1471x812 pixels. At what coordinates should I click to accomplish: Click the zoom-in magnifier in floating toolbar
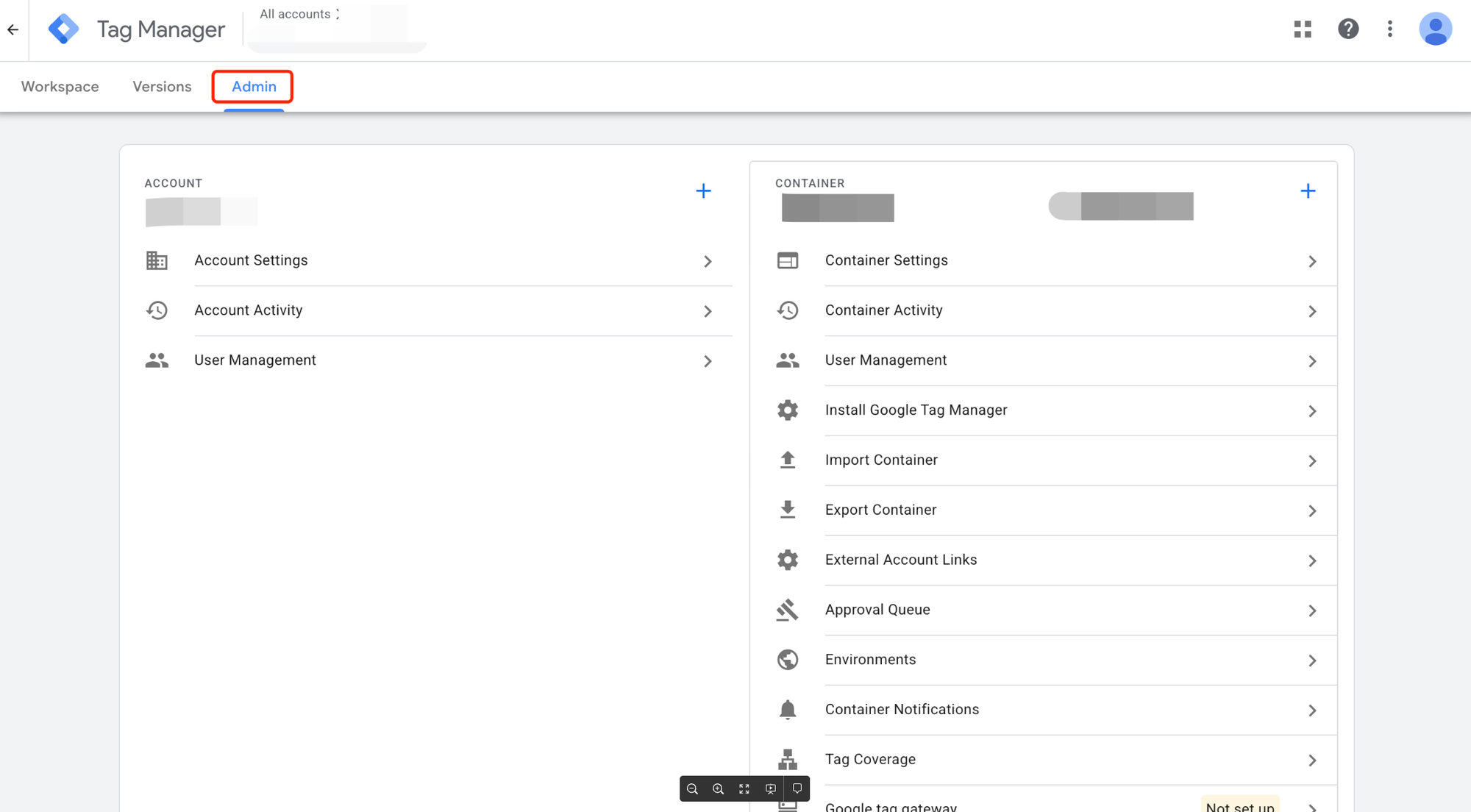click(x=718, y=789)
